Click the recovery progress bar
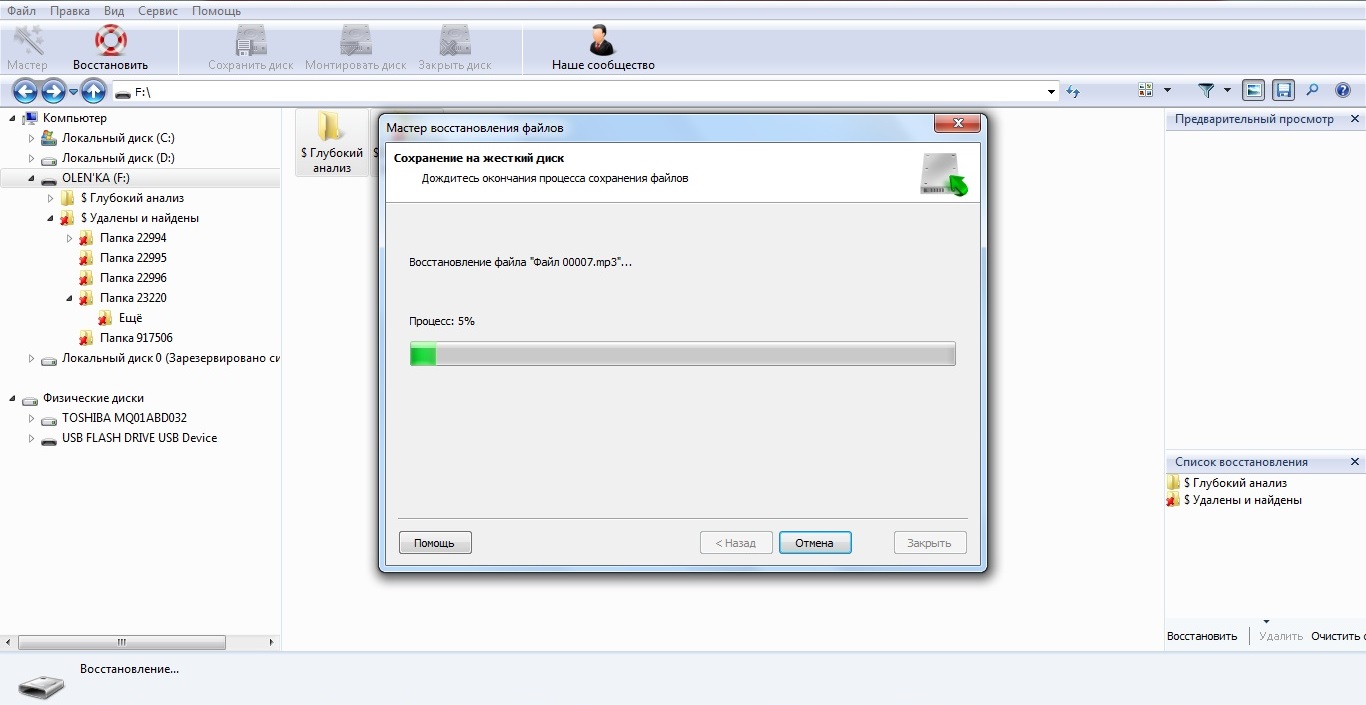Image resolution: width=1366 pixels, height=705 pixels. 682,354
